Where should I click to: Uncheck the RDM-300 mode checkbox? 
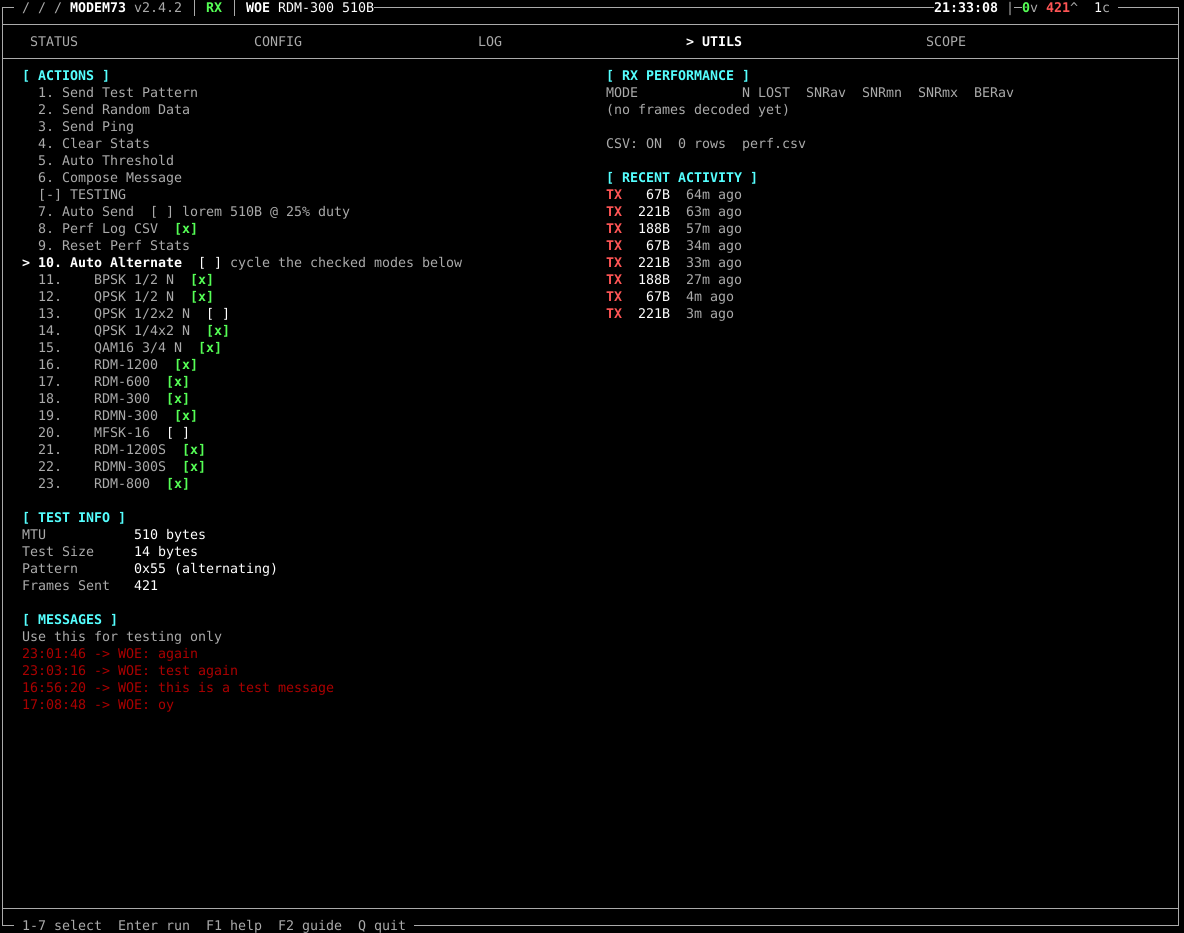coord(177,399)
